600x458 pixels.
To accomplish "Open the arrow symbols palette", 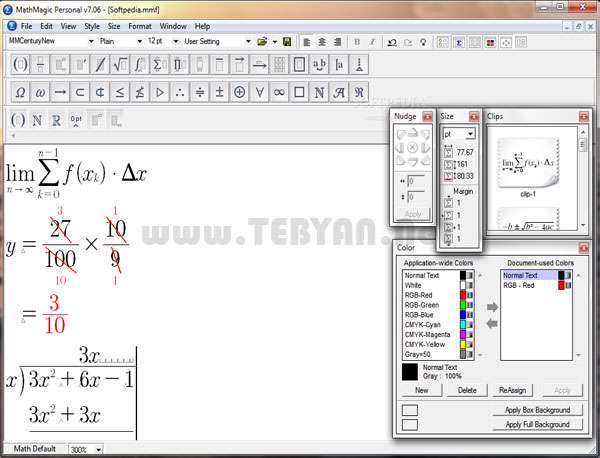I will 60,92.
